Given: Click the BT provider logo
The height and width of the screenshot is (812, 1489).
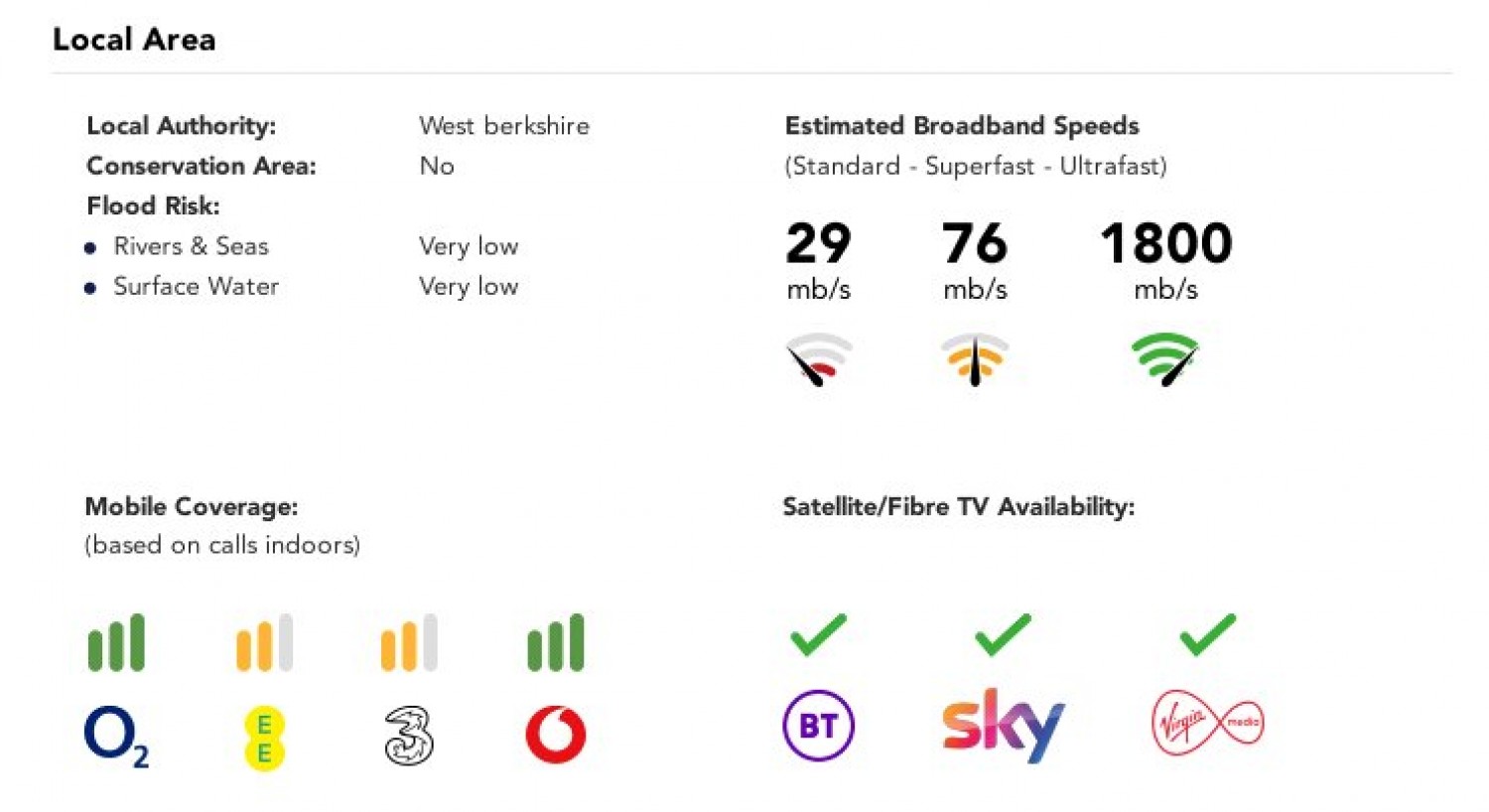Looking at the screenshot, I should click(x=818, y=725).
